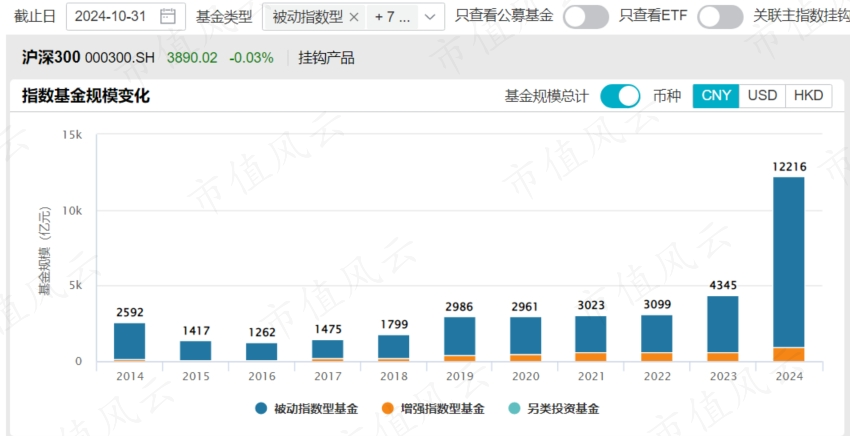Viewport: 850px width, 436px height.
Task: Click the 沪深300 index name
Action: tap(51, 57)
